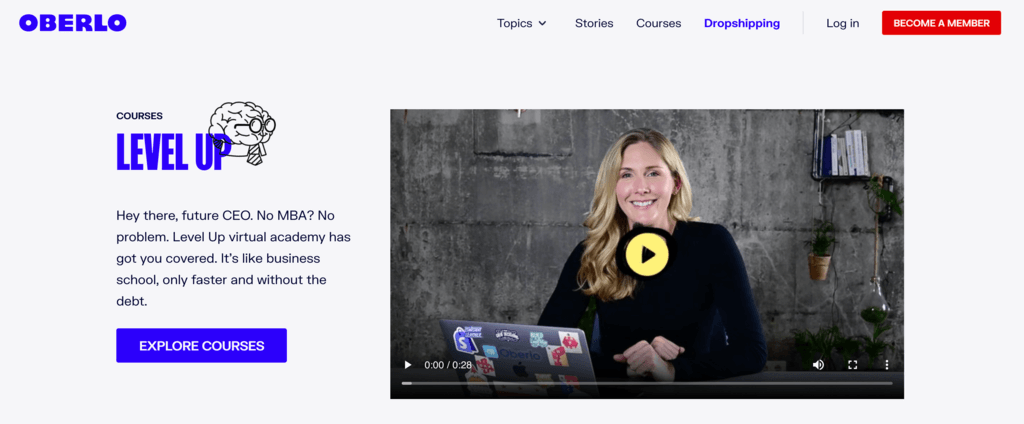
Task: Mute the video using the speaker icon
Action: tap(818, 365)
